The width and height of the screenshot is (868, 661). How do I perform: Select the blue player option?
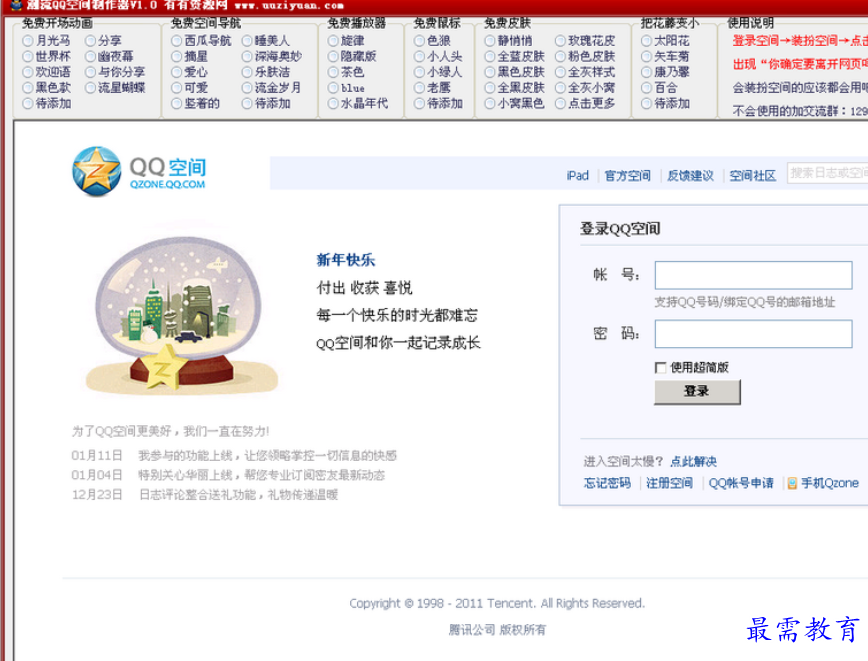[333, 87]
